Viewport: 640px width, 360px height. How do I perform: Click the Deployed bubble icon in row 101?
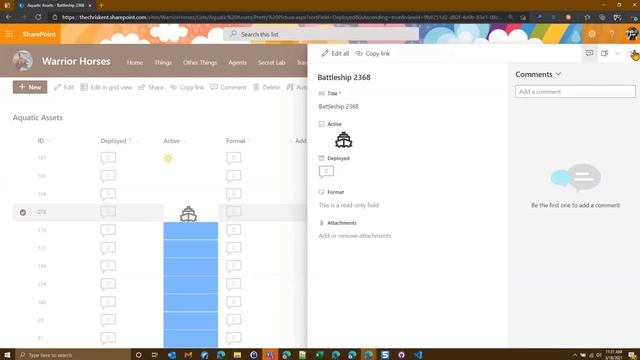coord(108,158)
